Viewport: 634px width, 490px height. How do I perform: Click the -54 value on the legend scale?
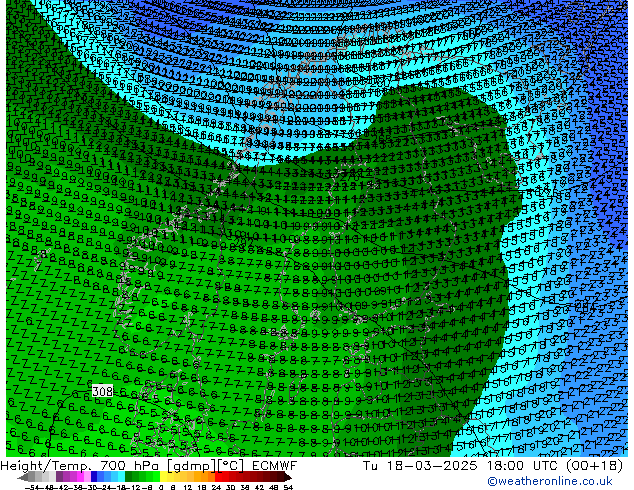click(x=32, y=487)
